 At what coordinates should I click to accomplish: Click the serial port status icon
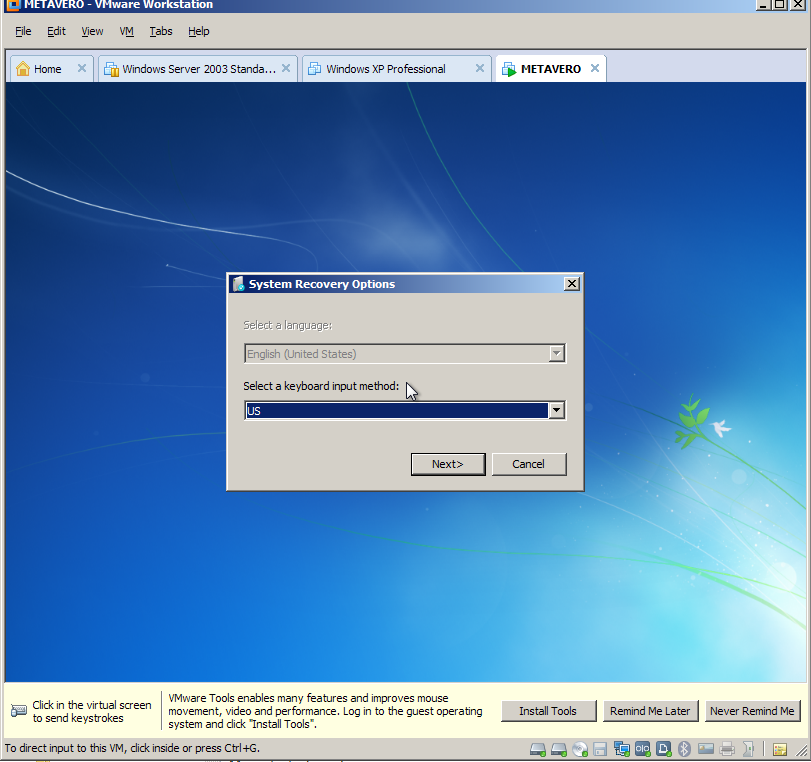pyautogui.click(x=643, y=749)
